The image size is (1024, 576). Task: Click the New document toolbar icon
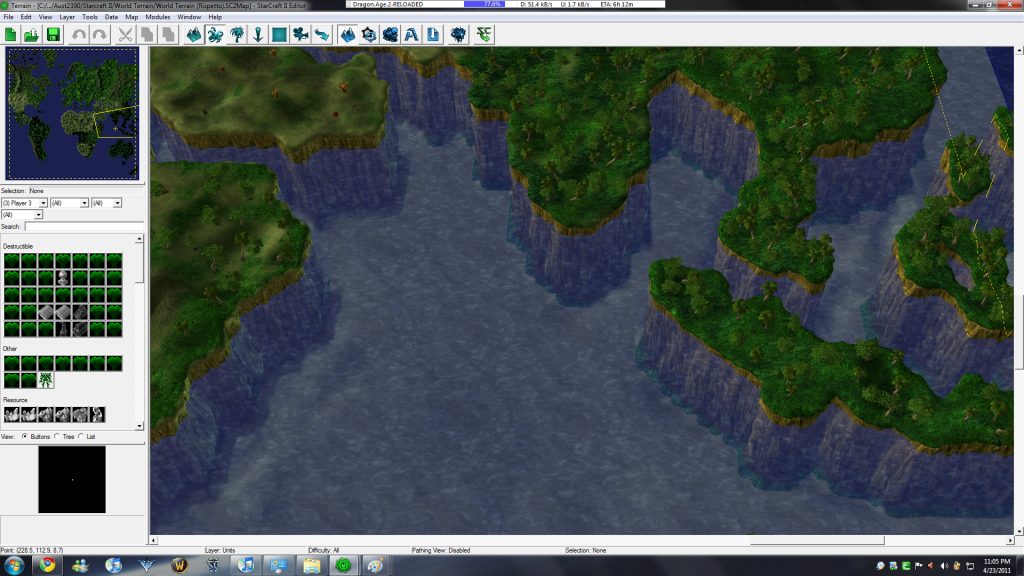[10, 35]
